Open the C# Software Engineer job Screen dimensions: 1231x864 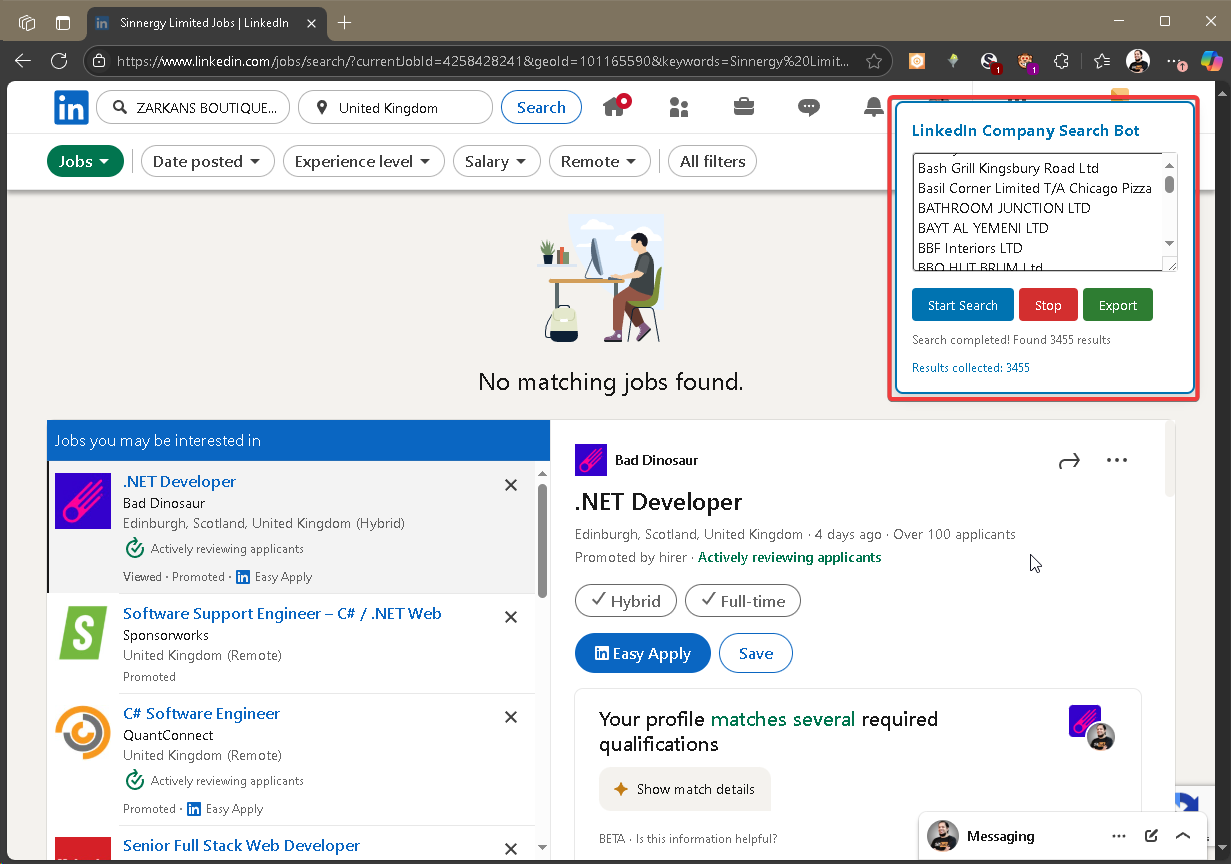[201, 713]
